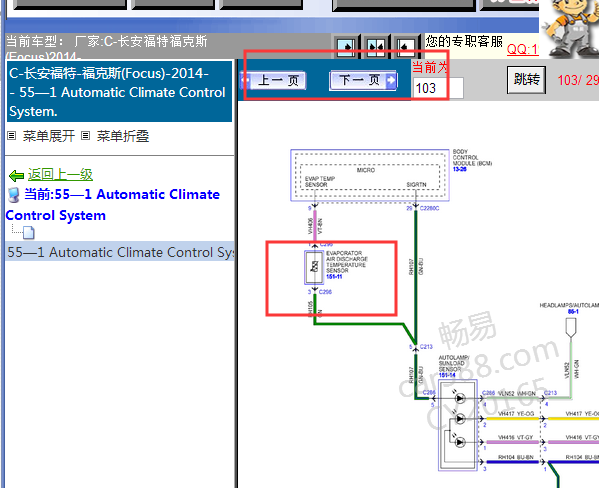
Task: Click the C266 label below the evaporator sensor
Action: [x=325, y=292]
